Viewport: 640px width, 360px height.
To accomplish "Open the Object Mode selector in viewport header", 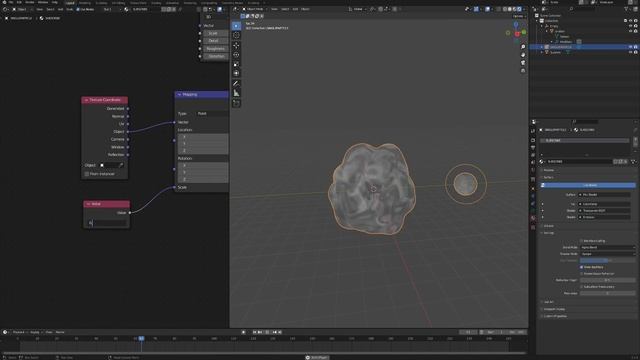I will point(254,9).
